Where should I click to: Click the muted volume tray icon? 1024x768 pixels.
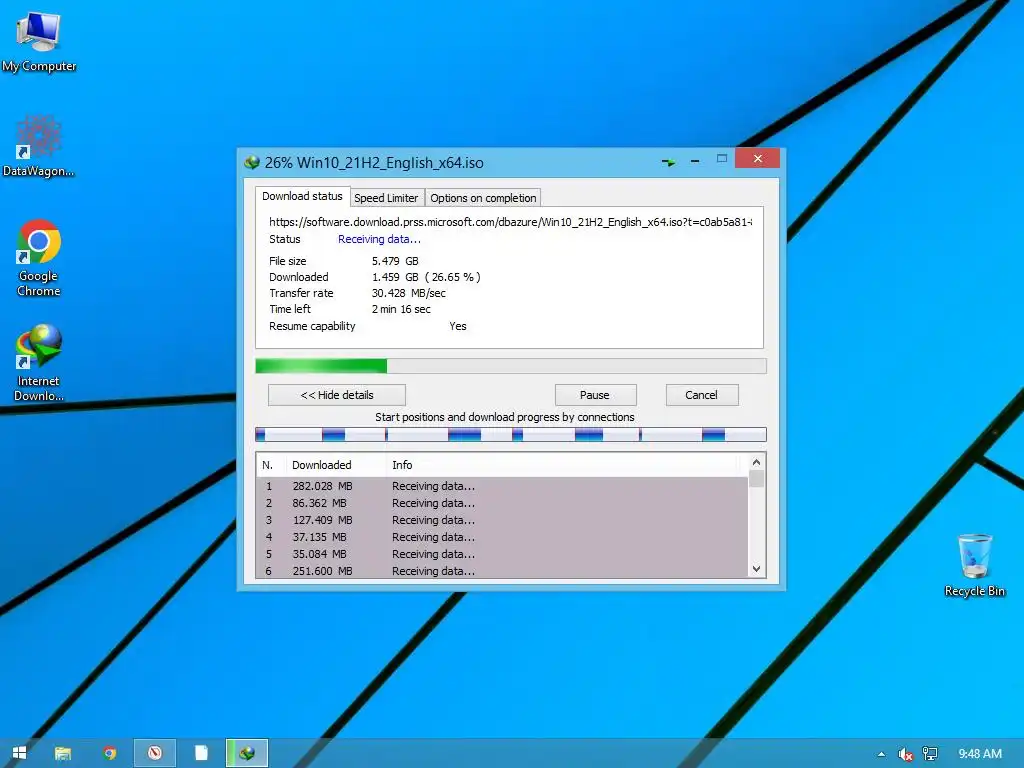point(905,754)
